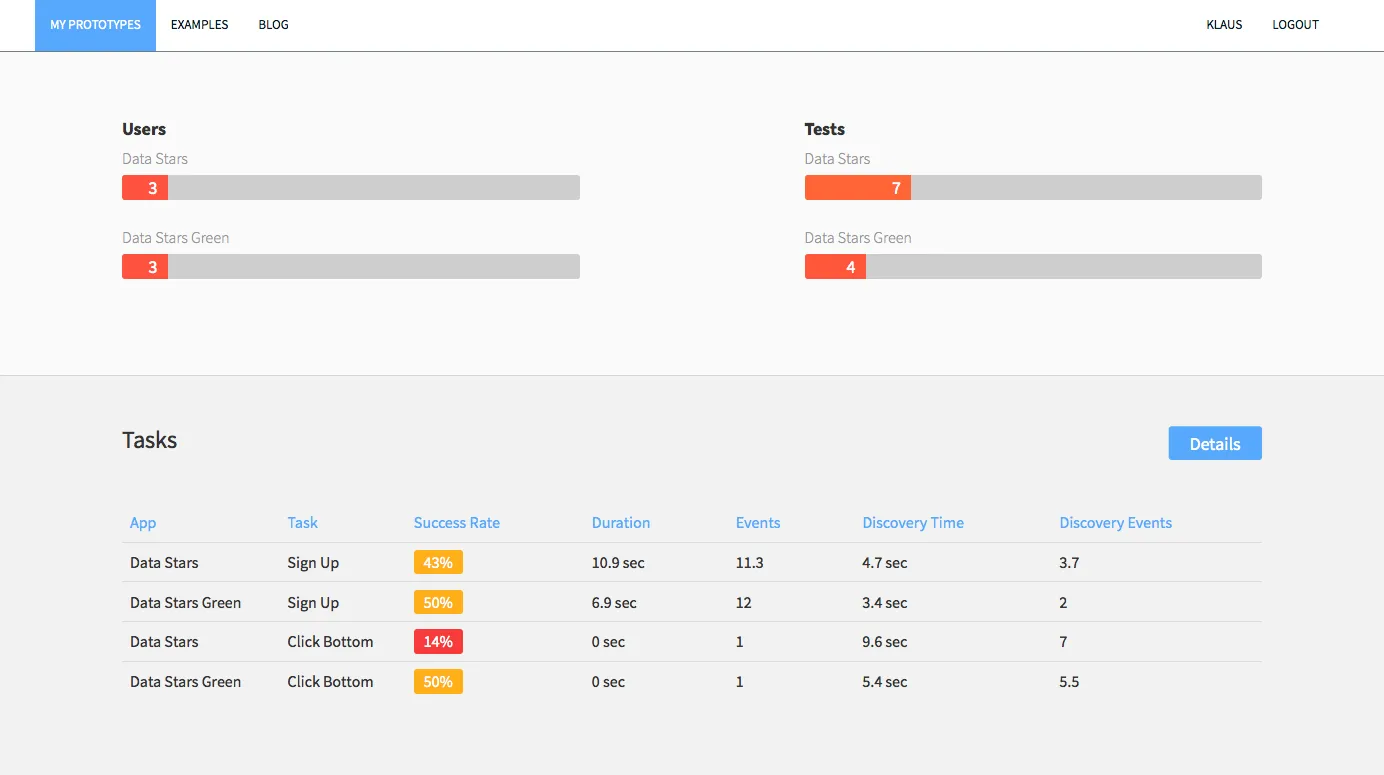
Task: Sort the table by Discovery Time column
Action: [x=912, y=522]
